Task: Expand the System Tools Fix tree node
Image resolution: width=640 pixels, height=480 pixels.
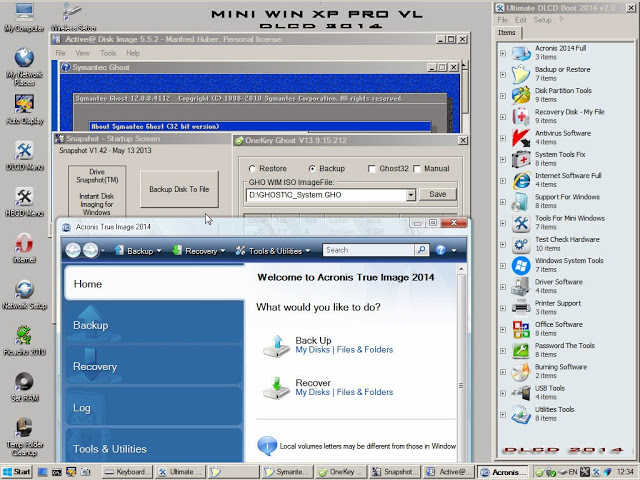Action: point(503,159)
